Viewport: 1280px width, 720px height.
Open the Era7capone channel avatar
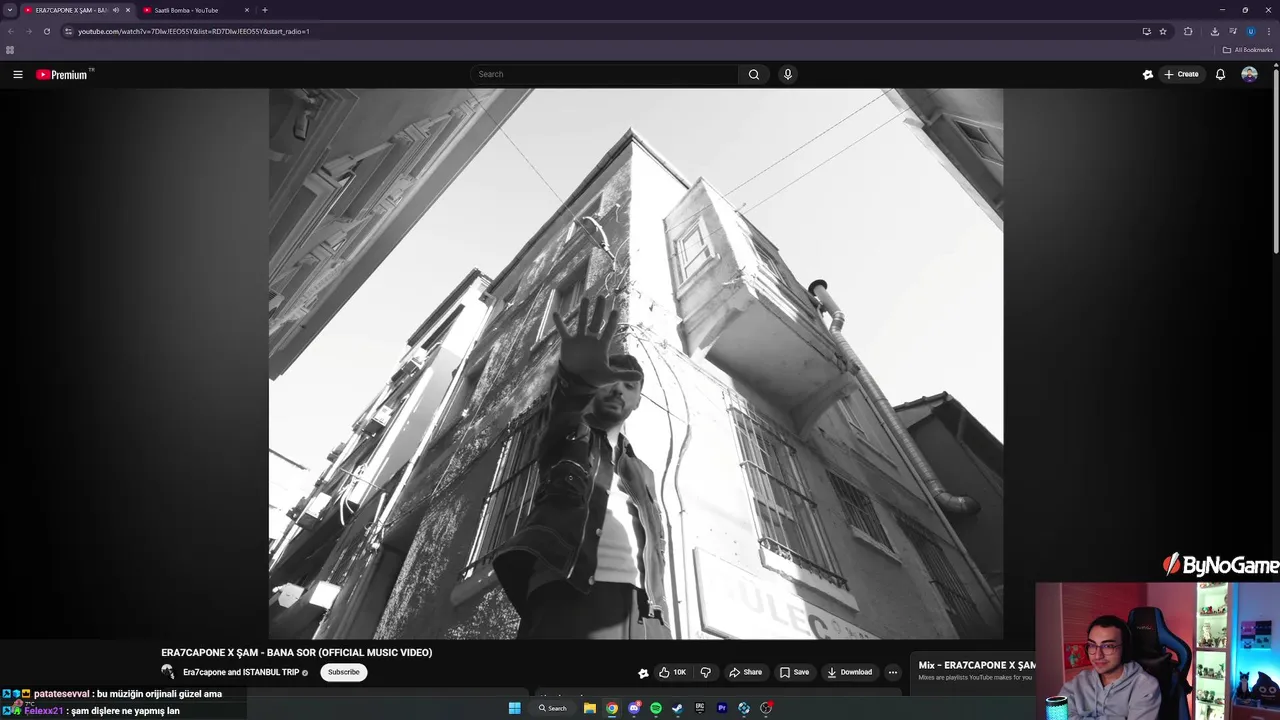pyautogui.click(x=168, y=672)
